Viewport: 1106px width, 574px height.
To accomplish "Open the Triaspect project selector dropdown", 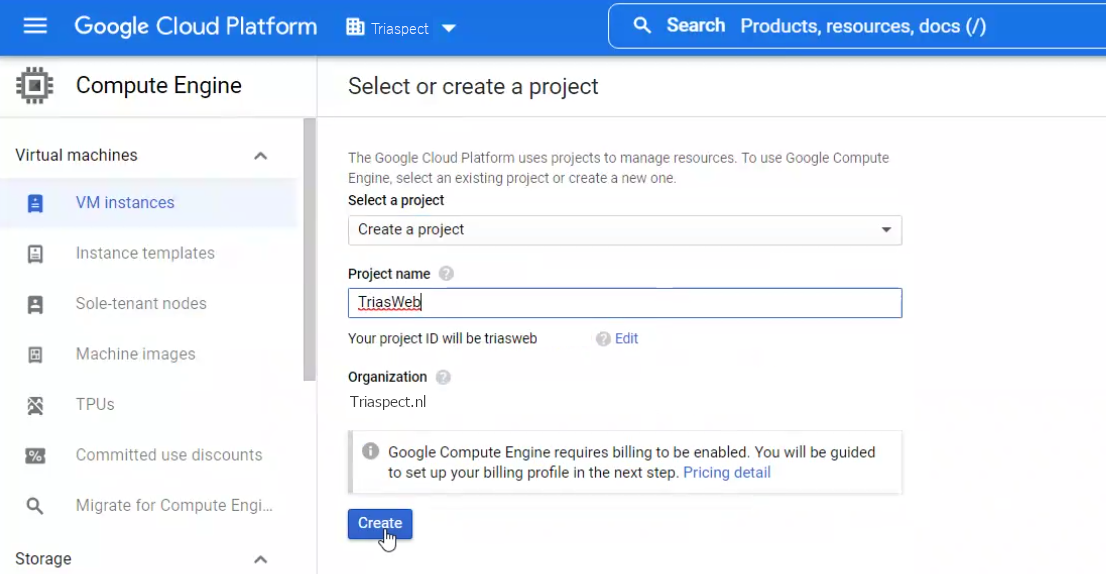I will (x=401, y=28).
